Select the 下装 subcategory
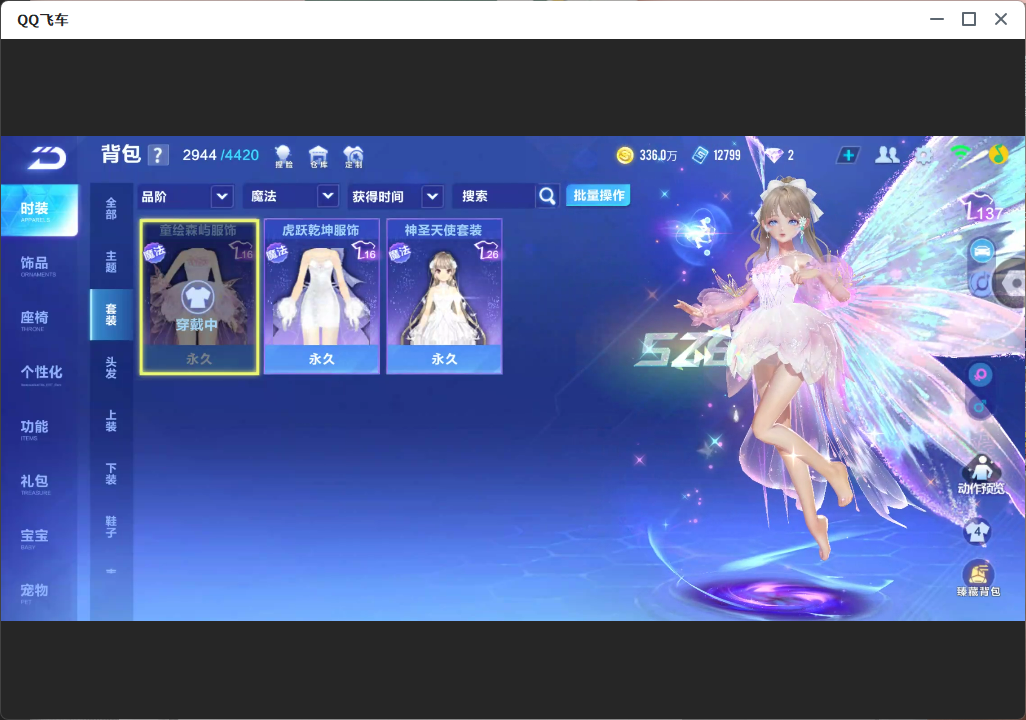The width and height of the screenshot is (1026, 720). 111,474
